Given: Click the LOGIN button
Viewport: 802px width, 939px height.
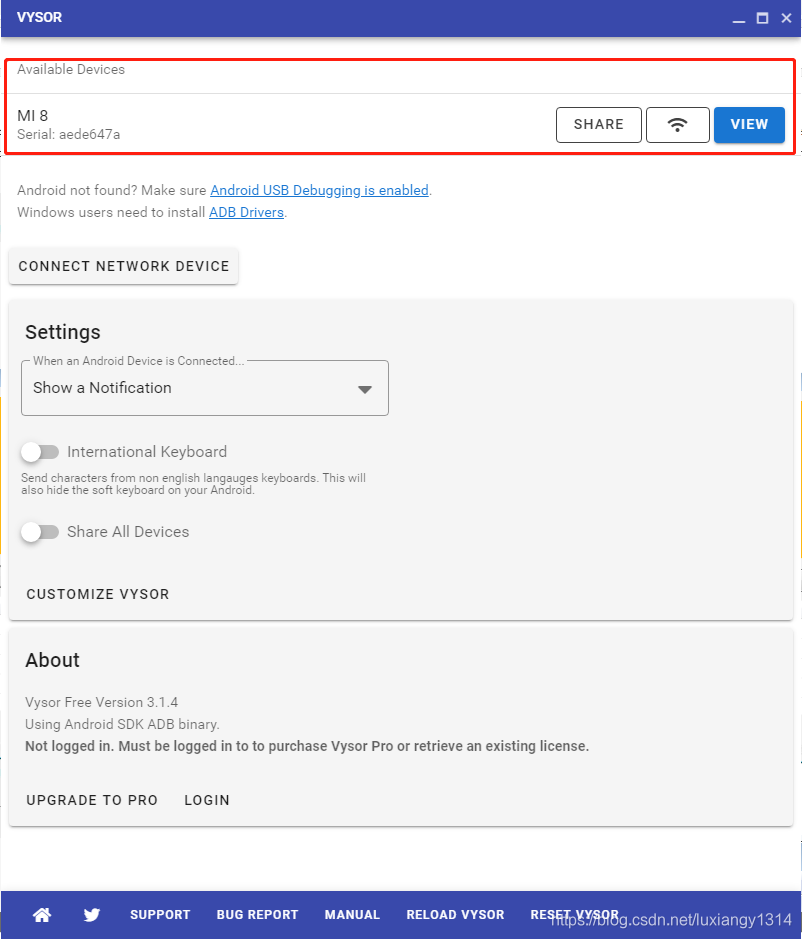Looking at the screenshot, I should click(207, 800).
